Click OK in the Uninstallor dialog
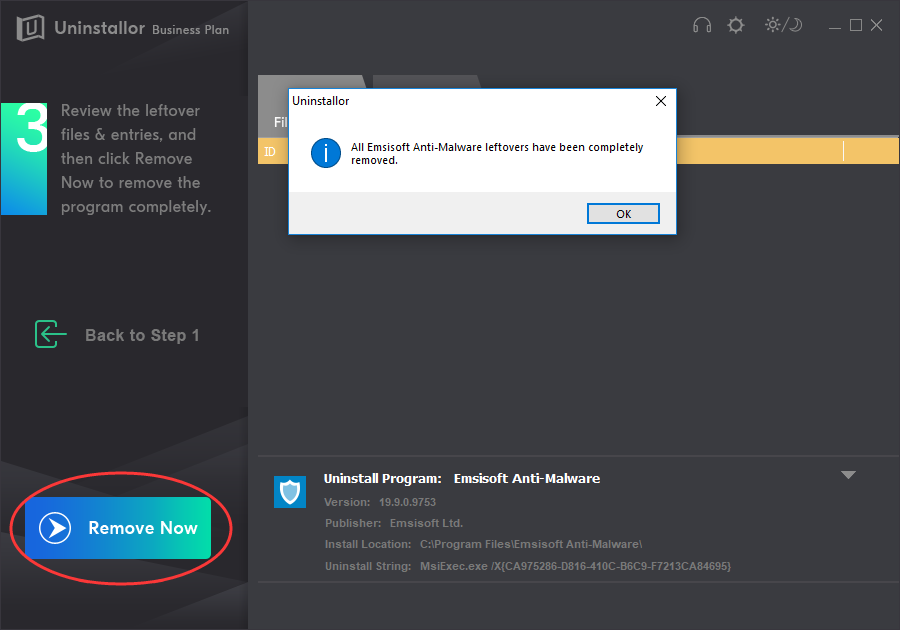Viewport: 900px width, 630px height. click(623, 213)
